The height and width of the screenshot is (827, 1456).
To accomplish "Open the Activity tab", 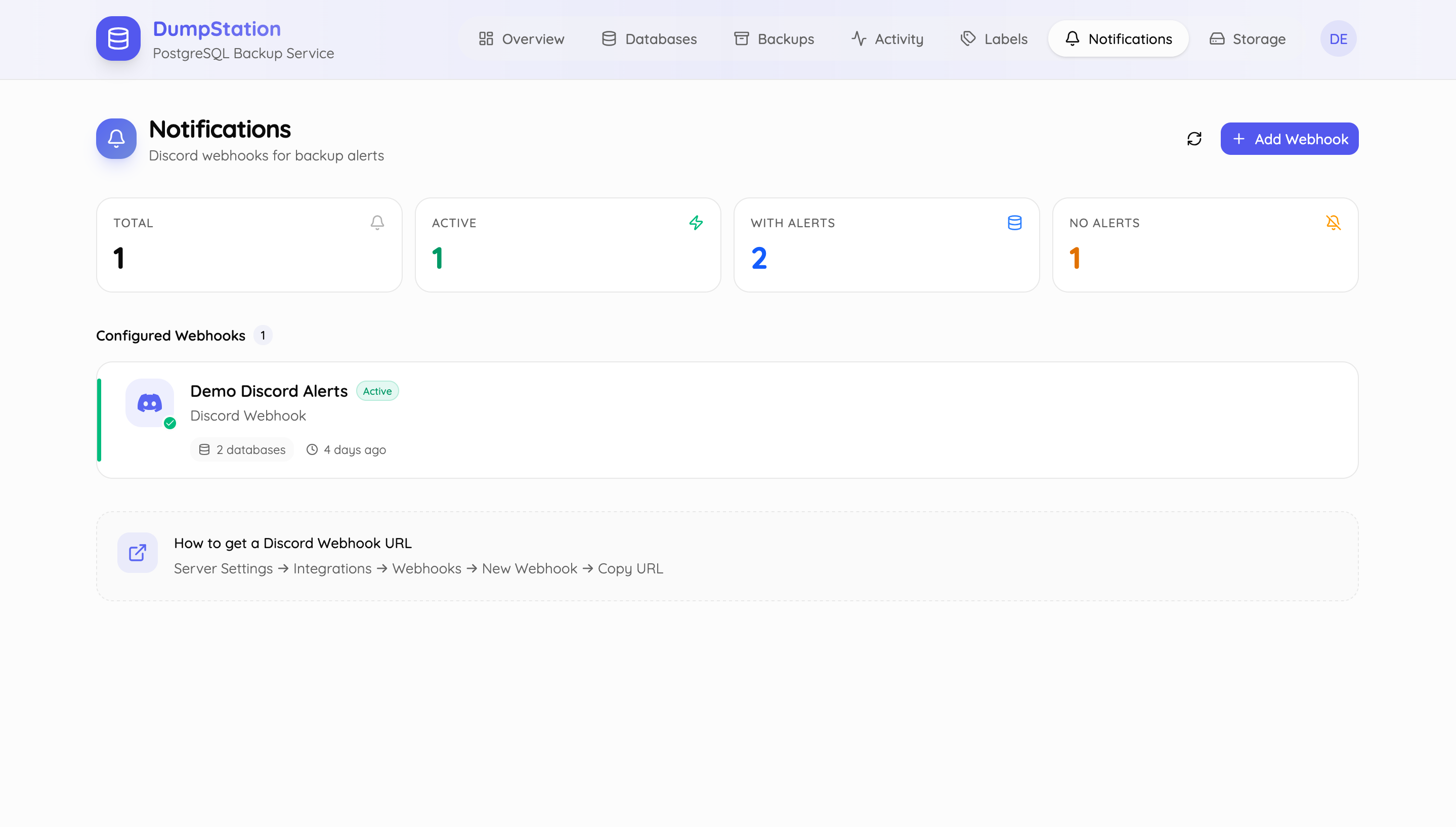I will (887, 38).
